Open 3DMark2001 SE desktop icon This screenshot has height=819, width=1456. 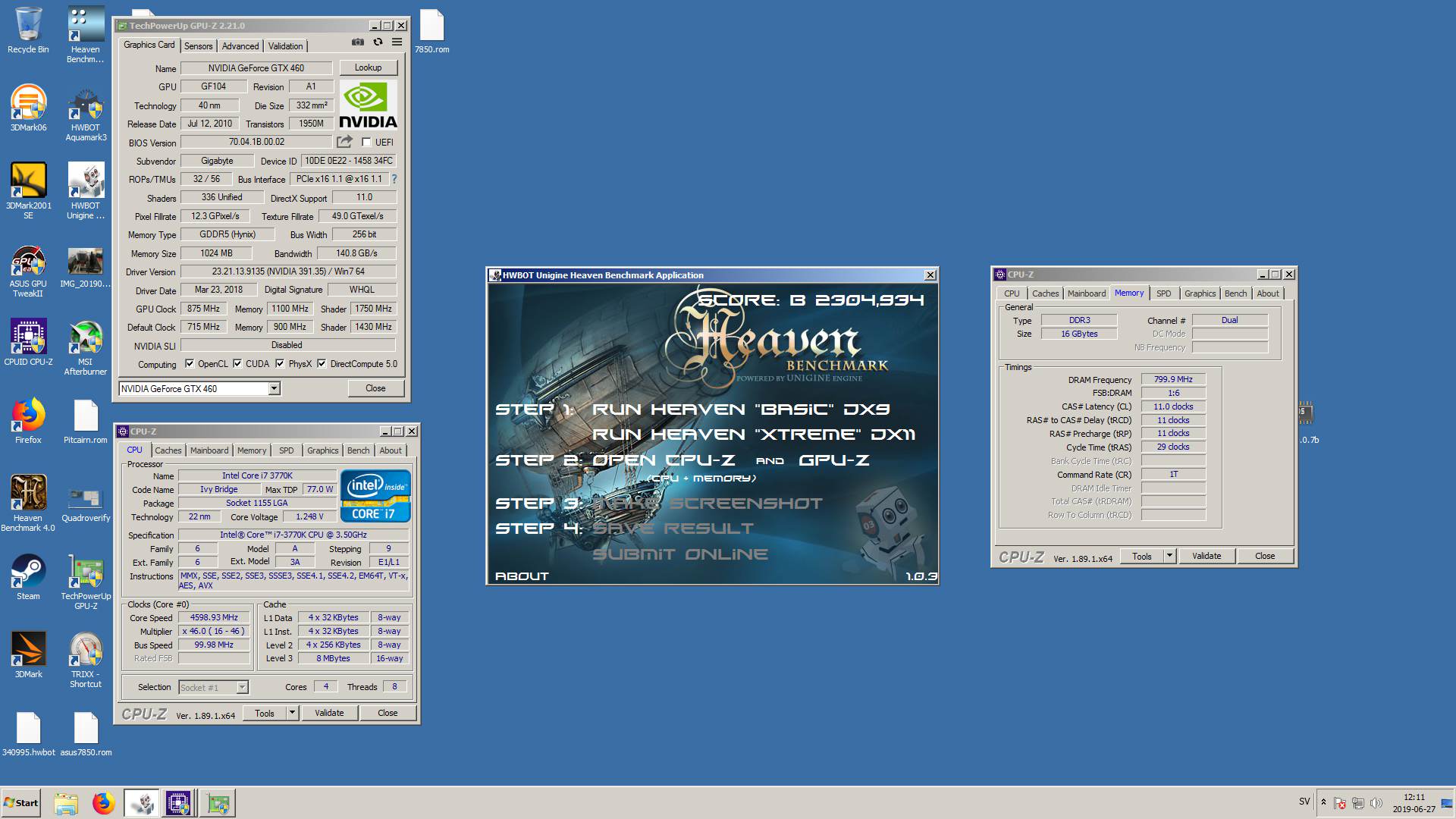28,191
